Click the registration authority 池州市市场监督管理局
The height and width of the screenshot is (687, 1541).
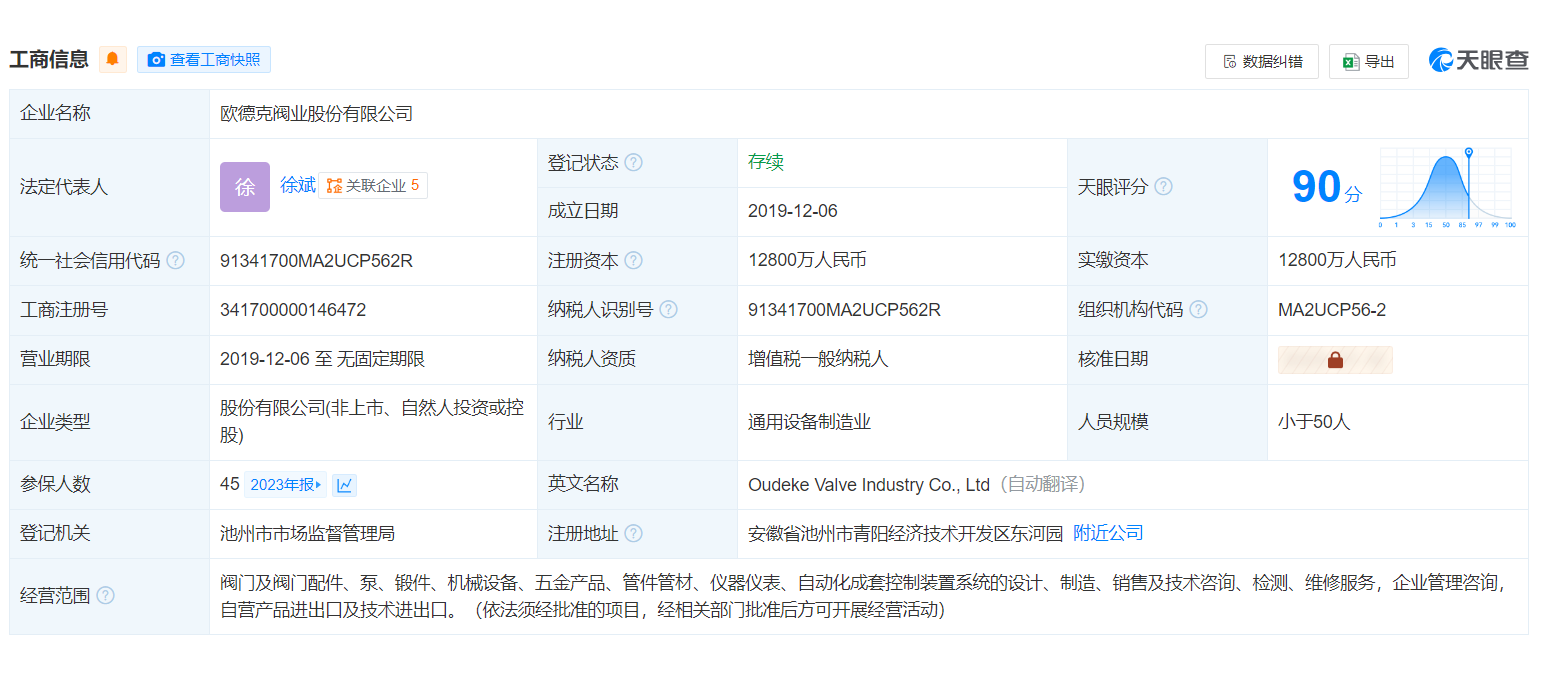(x=307, y=533)
